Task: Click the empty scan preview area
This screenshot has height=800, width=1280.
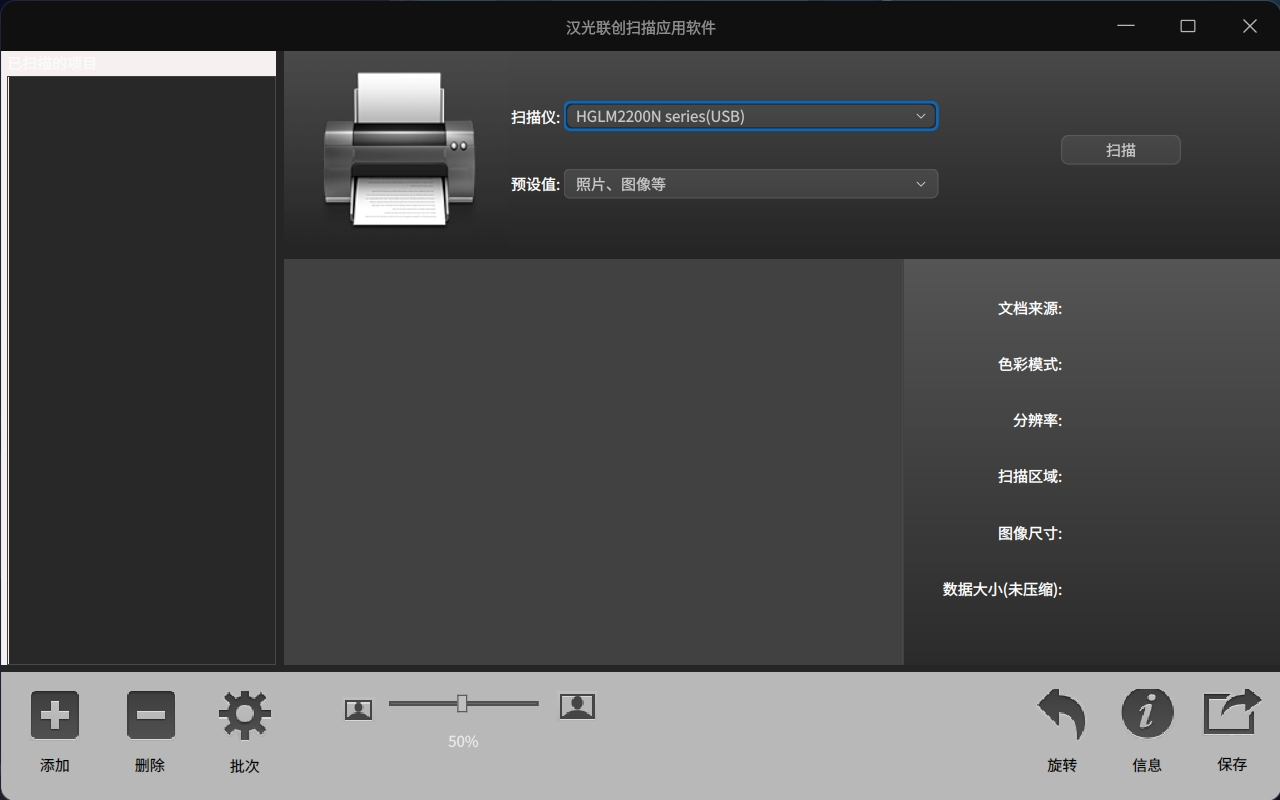Action: click(593, 461)
